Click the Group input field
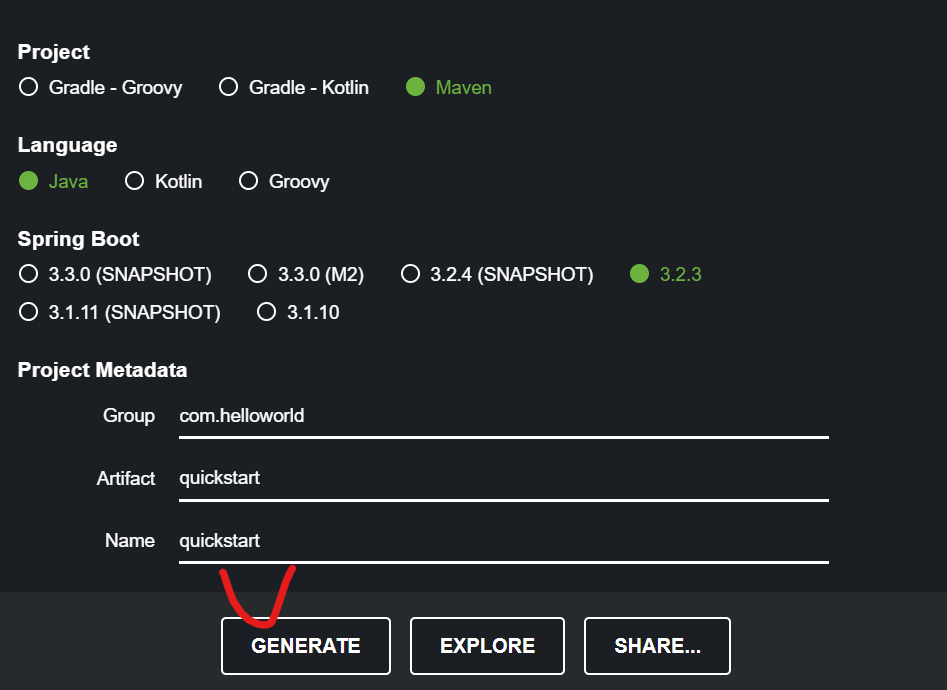 point(504,416)
